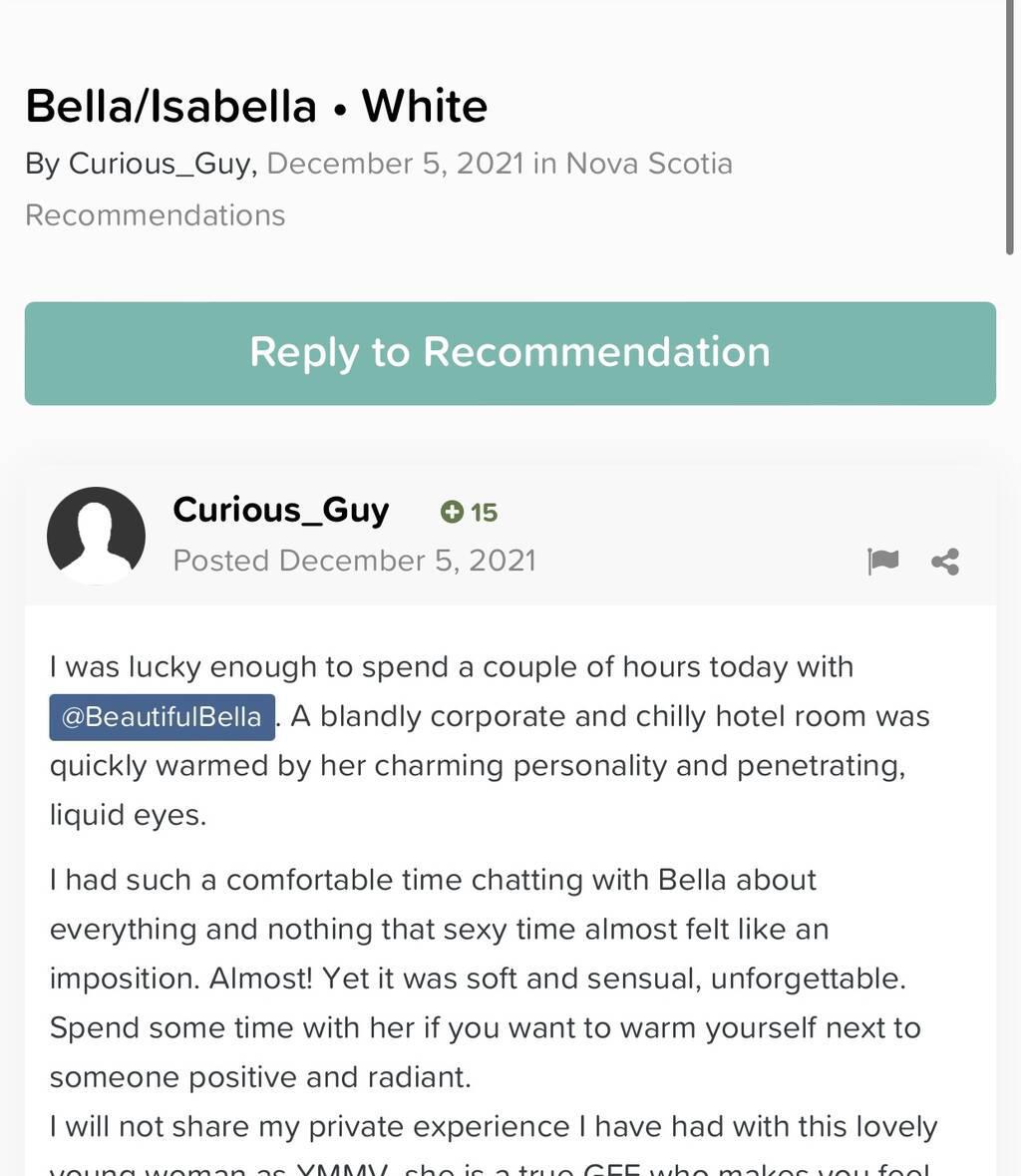Click the line 'I had such a comfortable time'

433,880
